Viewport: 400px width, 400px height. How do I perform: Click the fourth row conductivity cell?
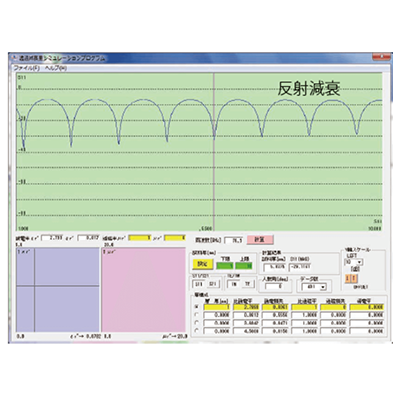pos(367,331)
